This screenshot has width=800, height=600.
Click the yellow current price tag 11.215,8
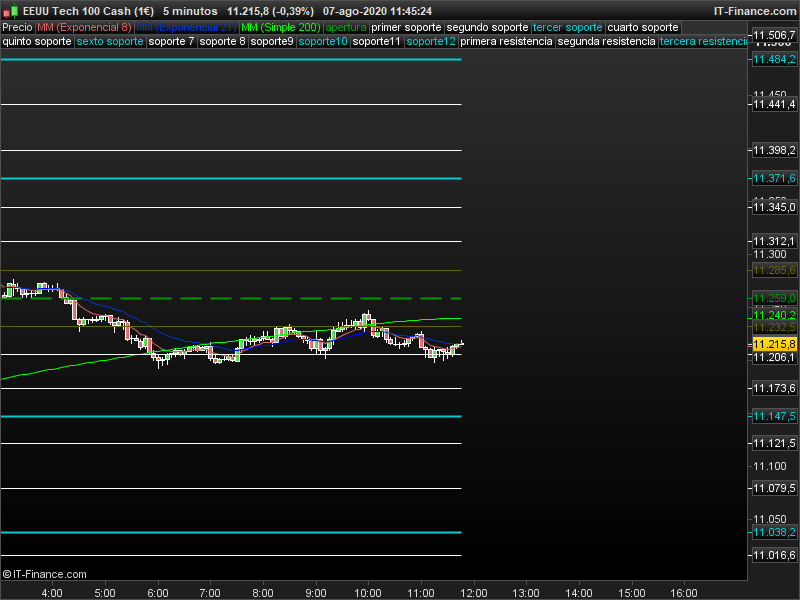click(772, 344)
